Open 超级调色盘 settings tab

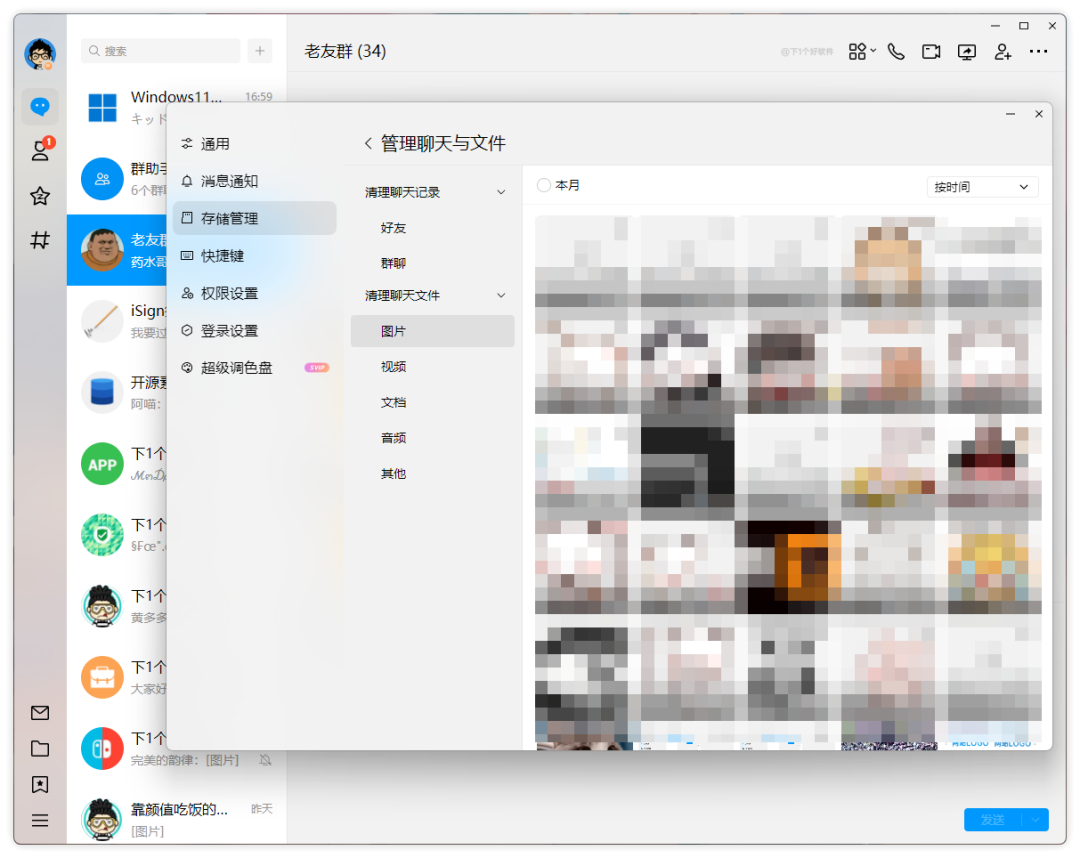pos(254,368)
